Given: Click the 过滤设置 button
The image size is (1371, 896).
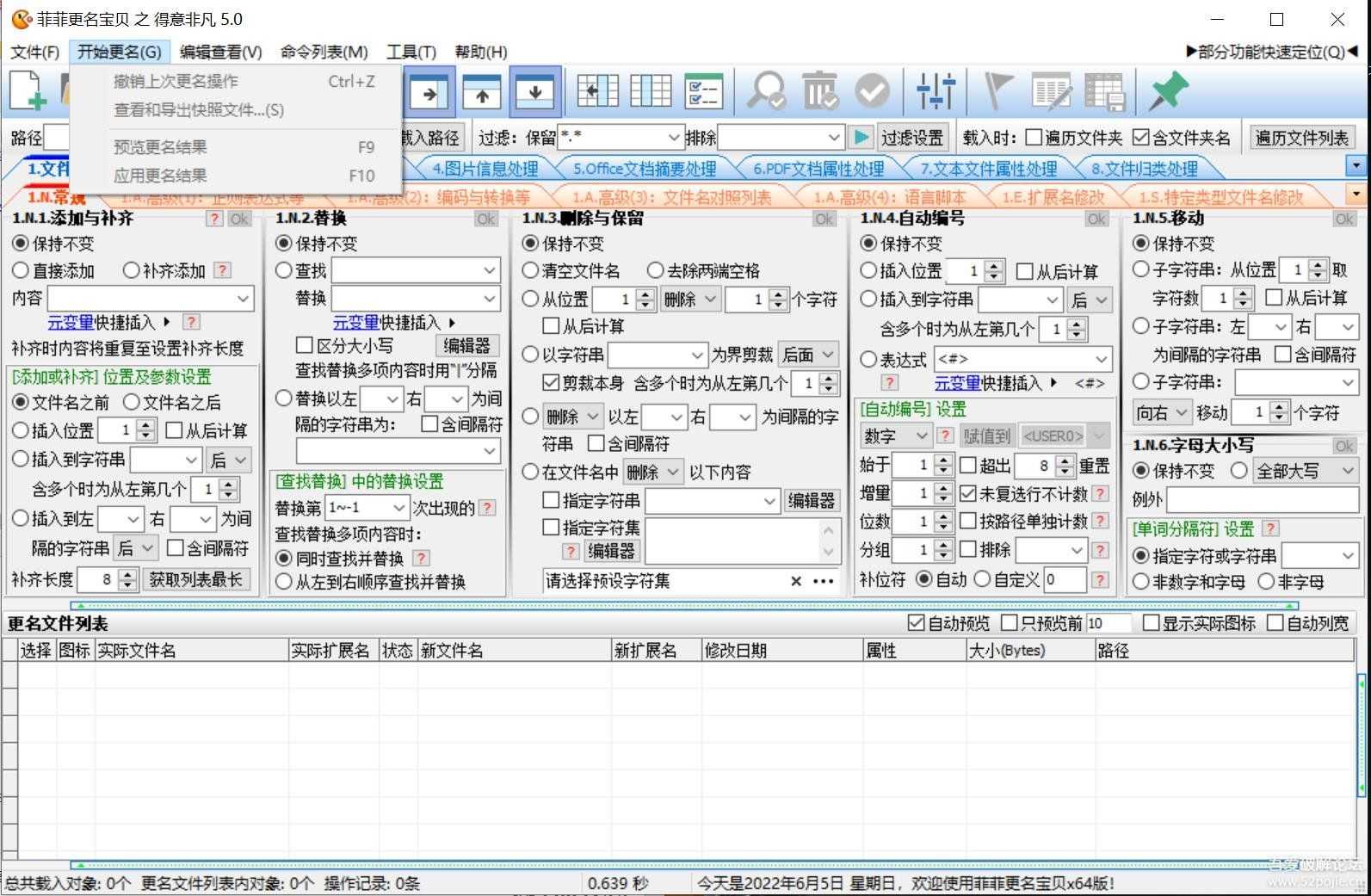Looking at the screenshot, I should (x=912, y=138).
